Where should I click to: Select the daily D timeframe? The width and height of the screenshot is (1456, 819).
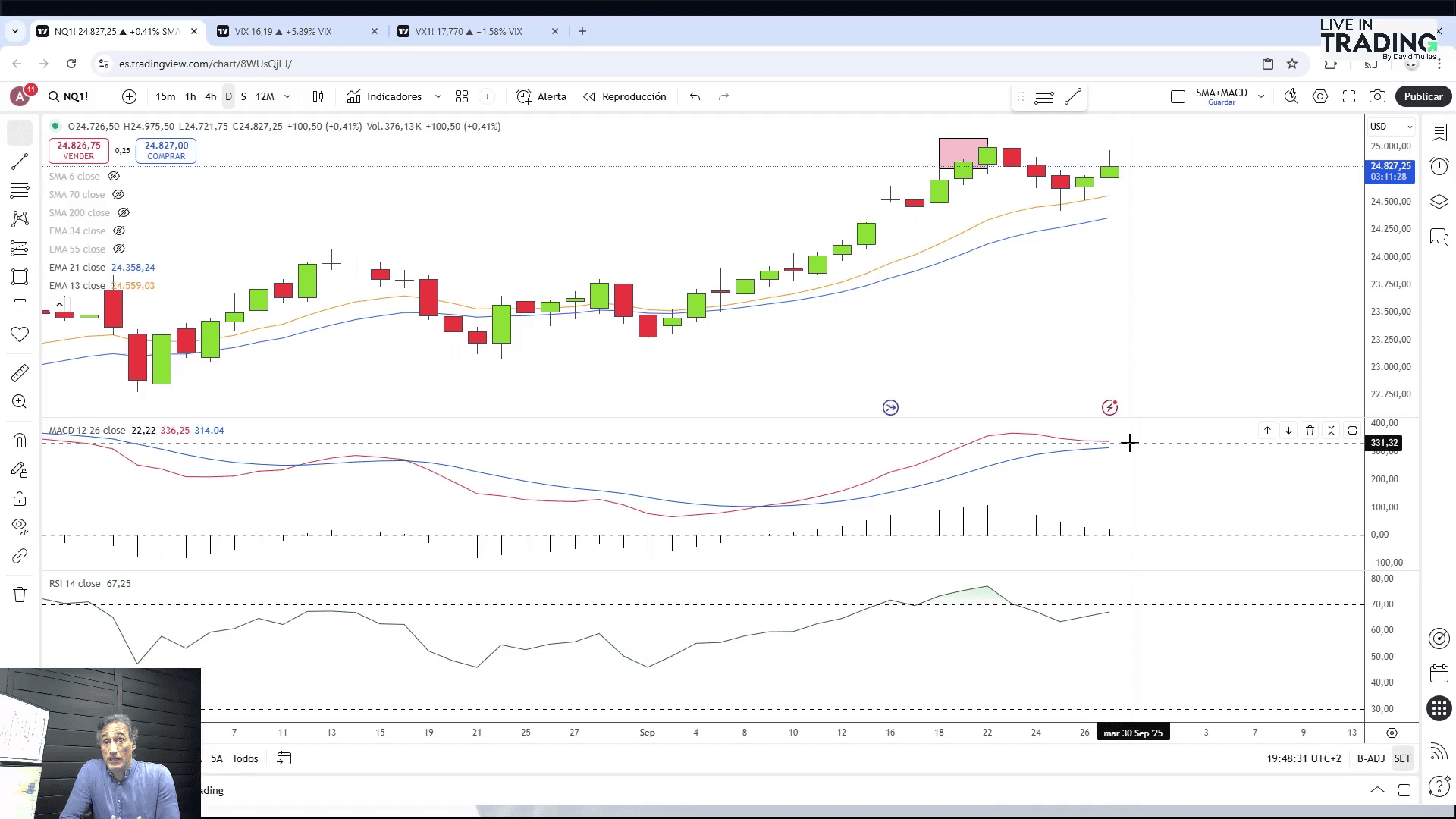coord(228,96)
